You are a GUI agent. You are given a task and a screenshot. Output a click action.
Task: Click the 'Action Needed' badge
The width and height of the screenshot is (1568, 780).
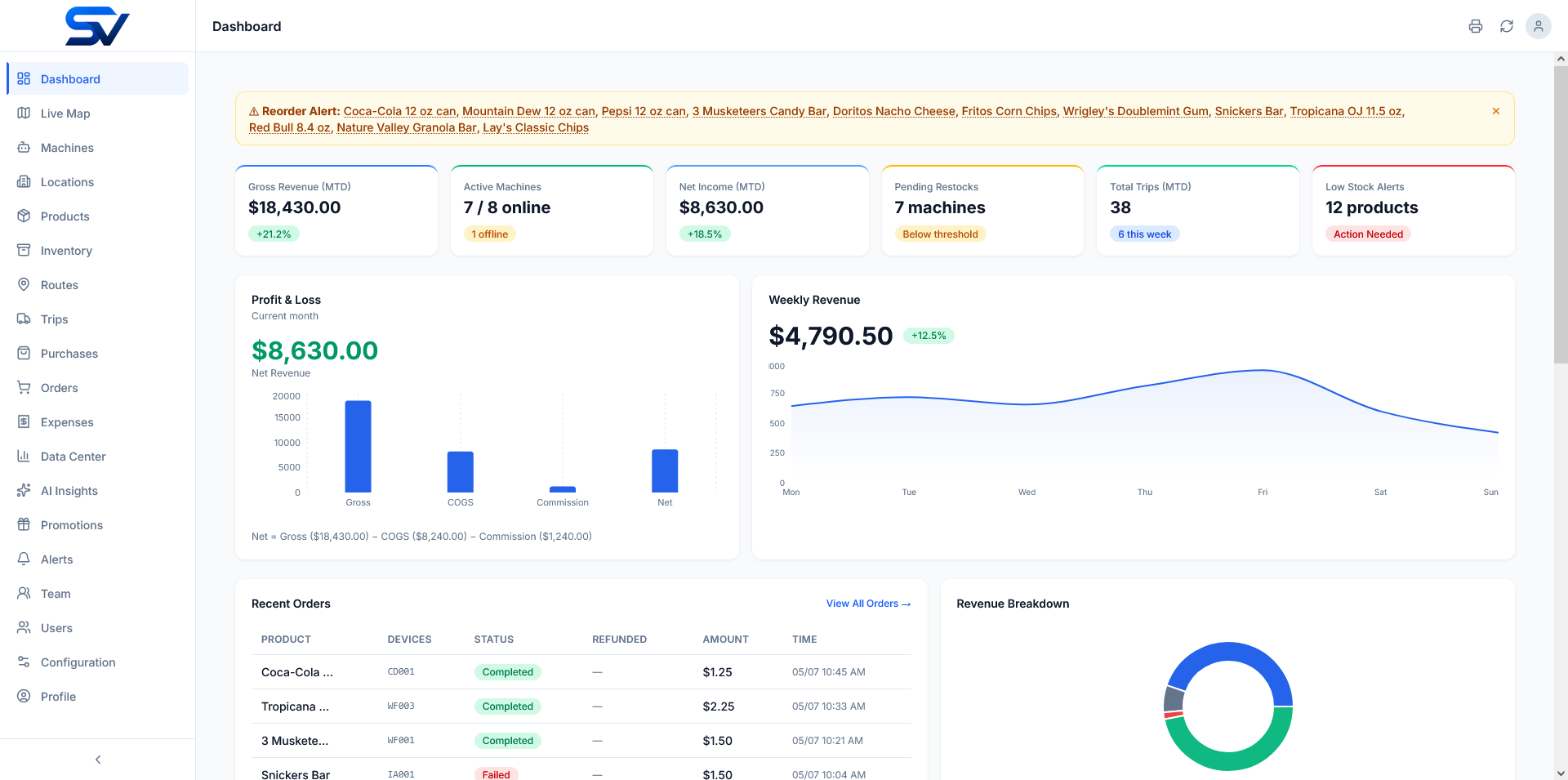coord(1368,234)
